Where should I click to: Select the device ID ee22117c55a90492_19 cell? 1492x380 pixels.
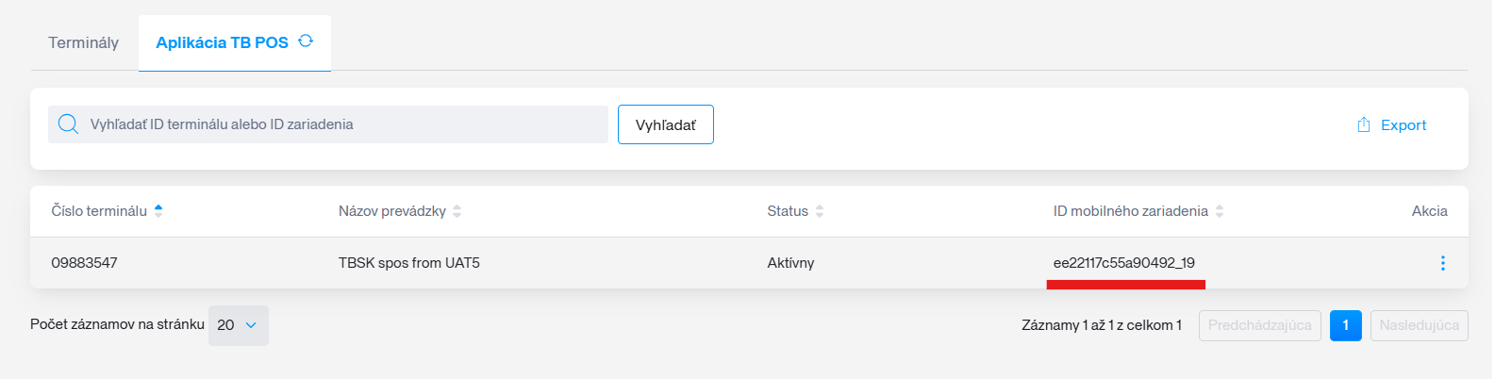pos(1124,263)
